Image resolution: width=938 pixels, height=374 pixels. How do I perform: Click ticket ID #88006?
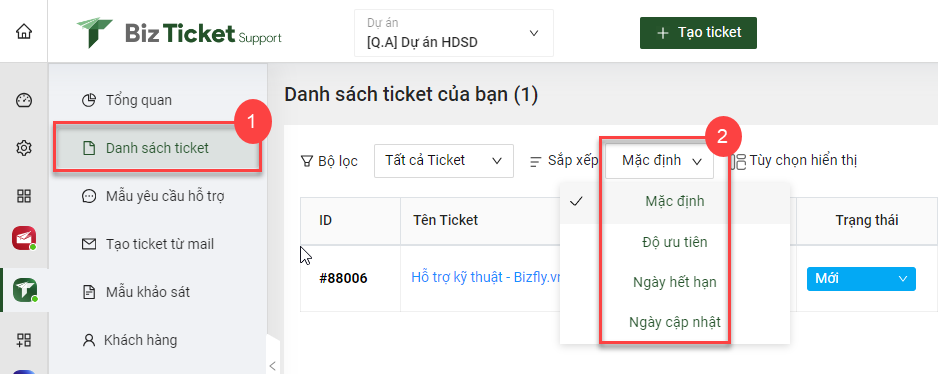coord(343,278)
